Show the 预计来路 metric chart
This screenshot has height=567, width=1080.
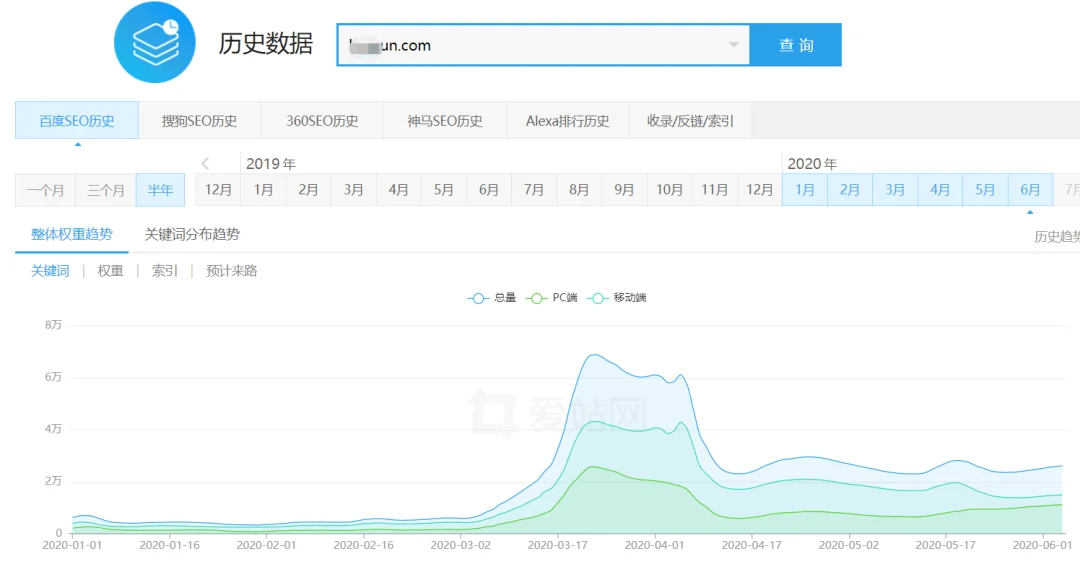231,271
